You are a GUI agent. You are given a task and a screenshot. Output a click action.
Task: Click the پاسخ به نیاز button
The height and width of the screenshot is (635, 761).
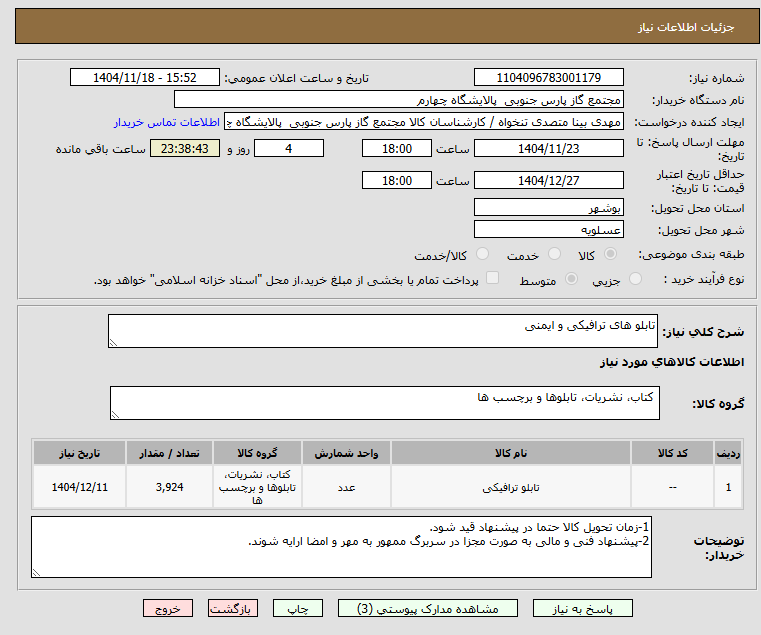point(582,608)
